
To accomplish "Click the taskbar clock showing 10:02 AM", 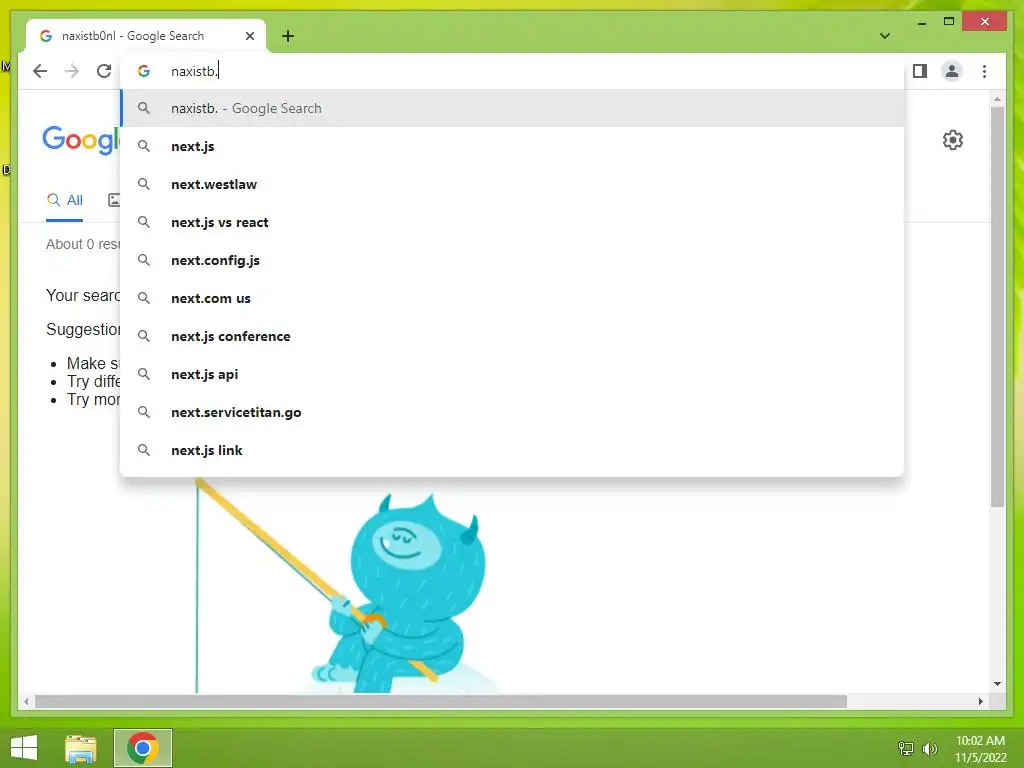I will (980, 748).
